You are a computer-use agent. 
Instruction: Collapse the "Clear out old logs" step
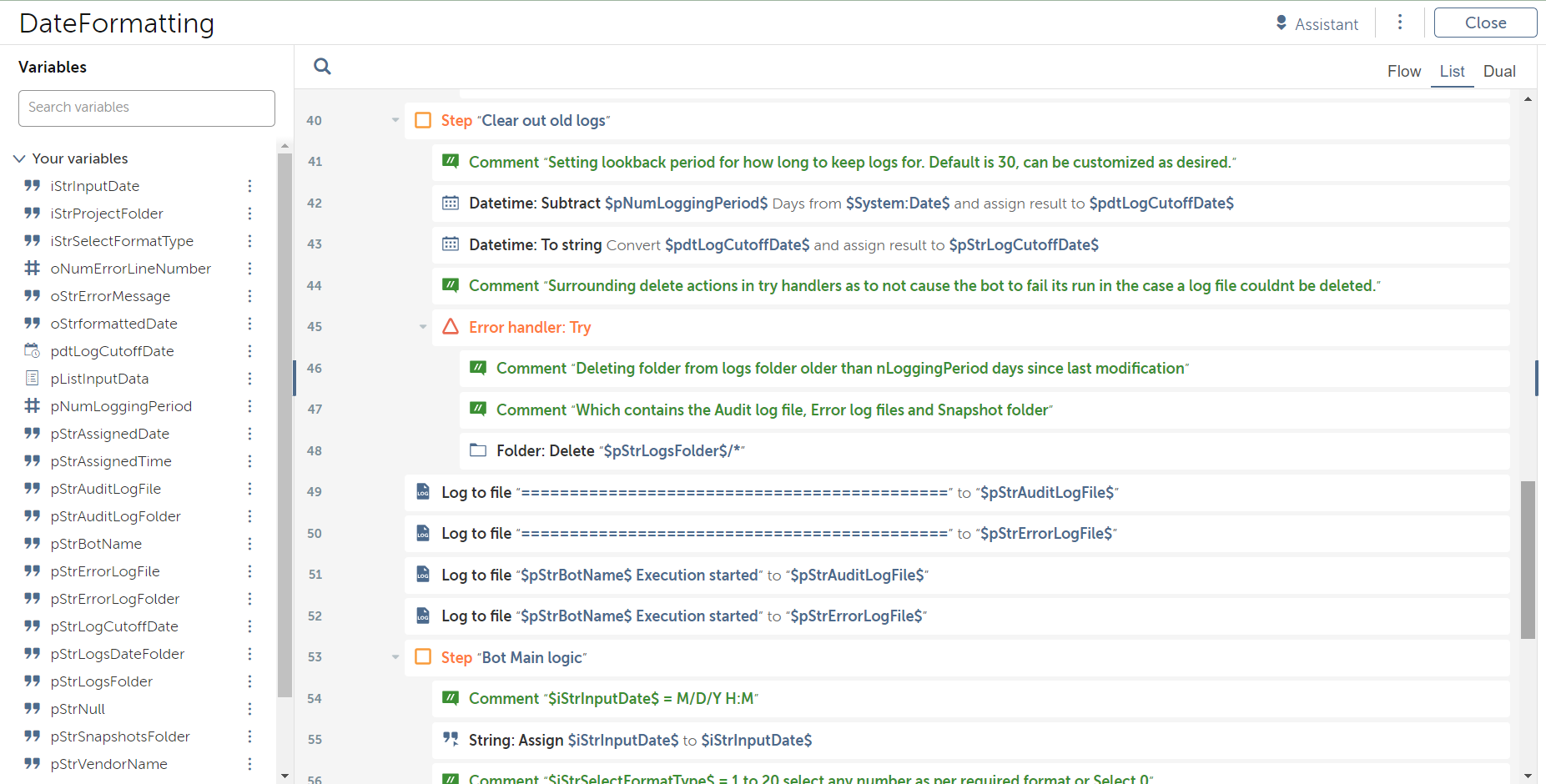(395, 120)
